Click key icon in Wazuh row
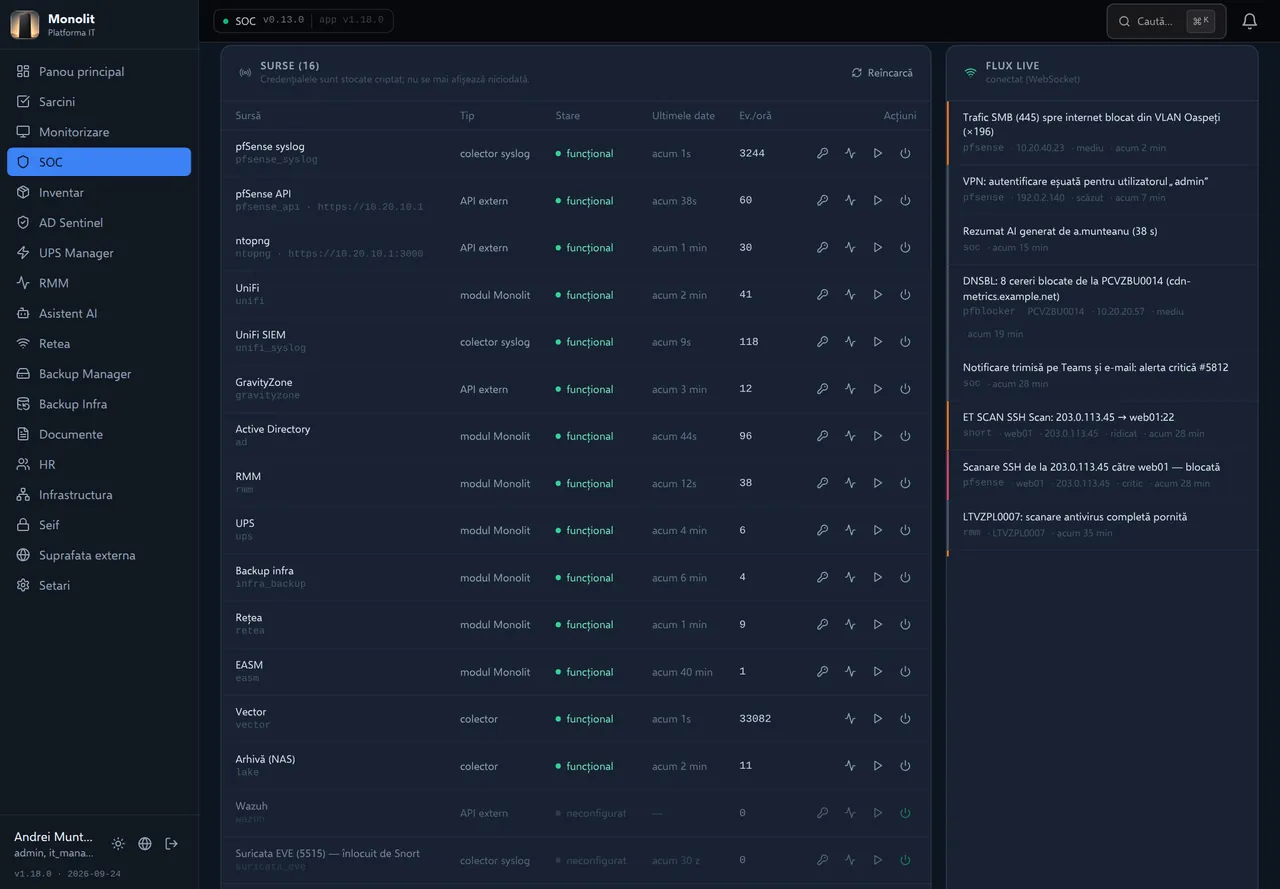1280x889 pixels. click(822, 813)
